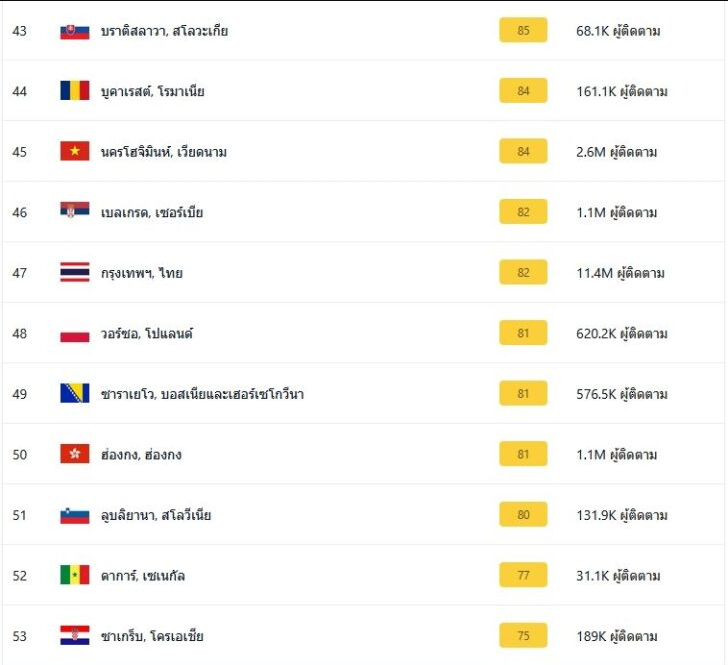Click the score badge 77 for Dakar
Viewport: 728px width, 665px height.
pos(523,575)
